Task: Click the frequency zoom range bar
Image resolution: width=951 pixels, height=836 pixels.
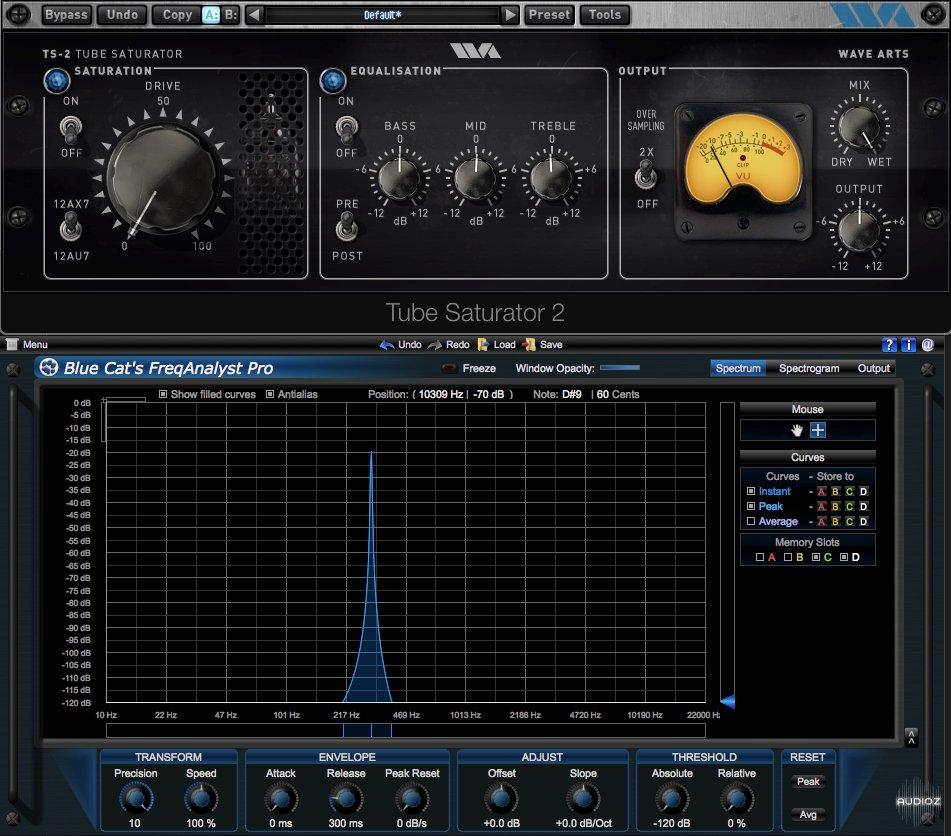Action: [405, 730]
